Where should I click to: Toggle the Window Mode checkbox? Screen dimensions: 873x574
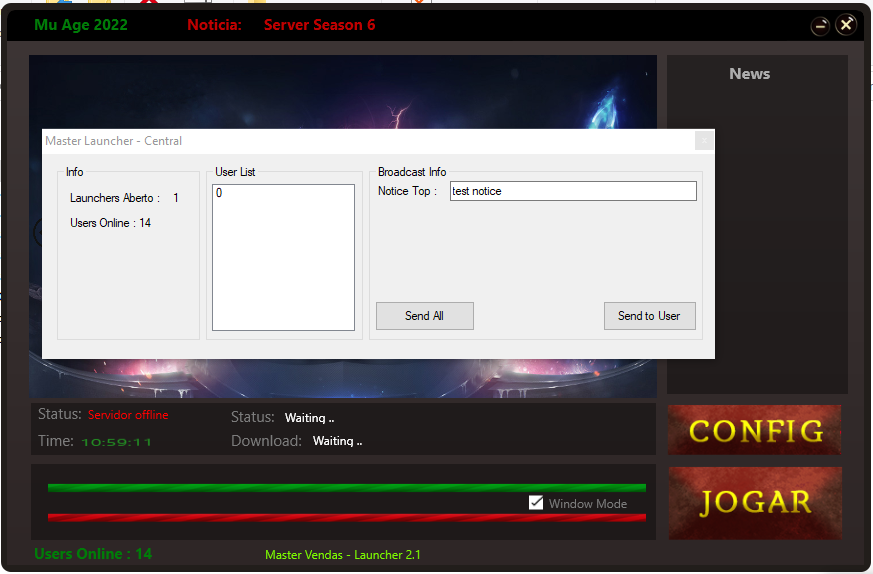point(536,503)
